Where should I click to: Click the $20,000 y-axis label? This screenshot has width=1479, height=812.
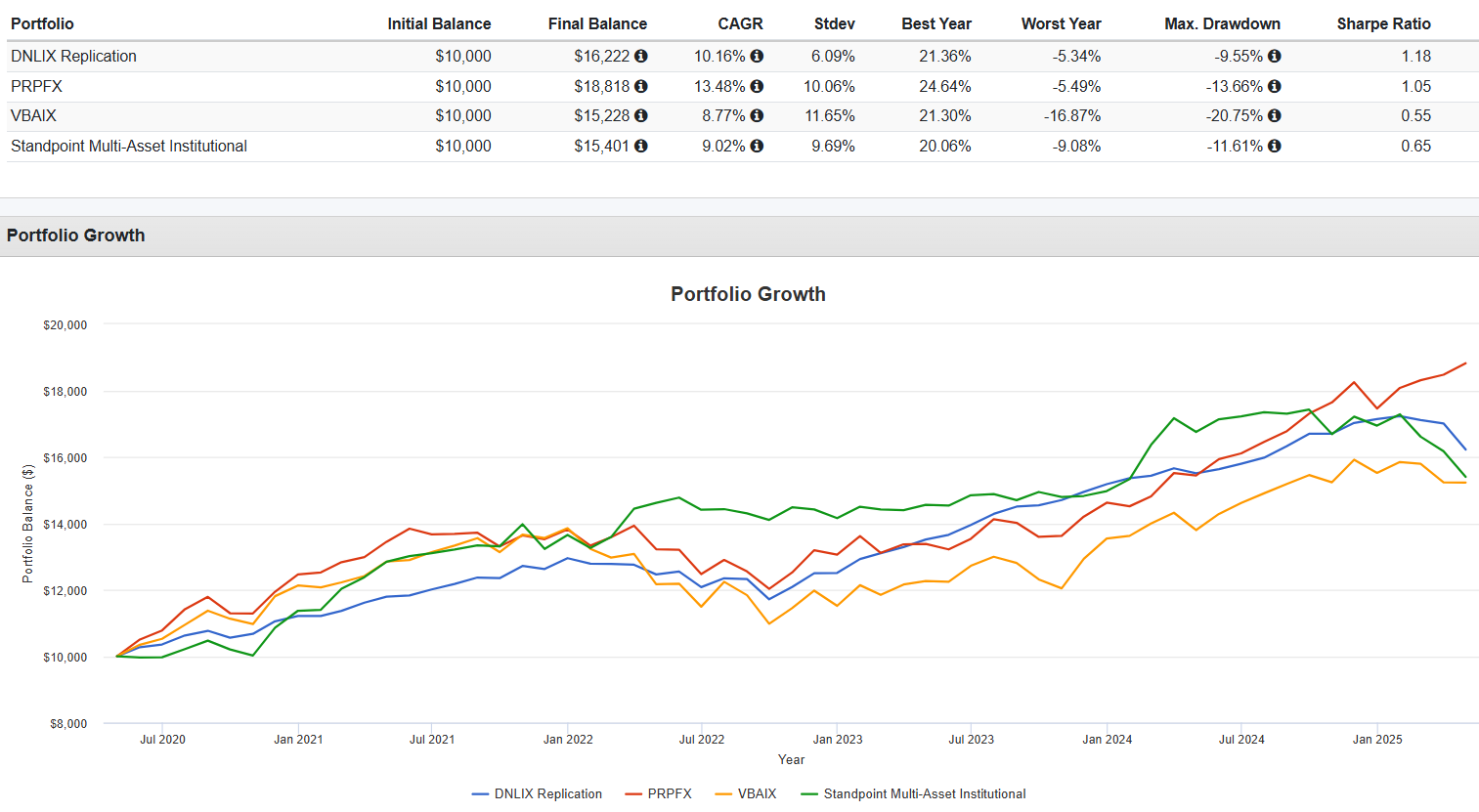click(x=65, y=325)
